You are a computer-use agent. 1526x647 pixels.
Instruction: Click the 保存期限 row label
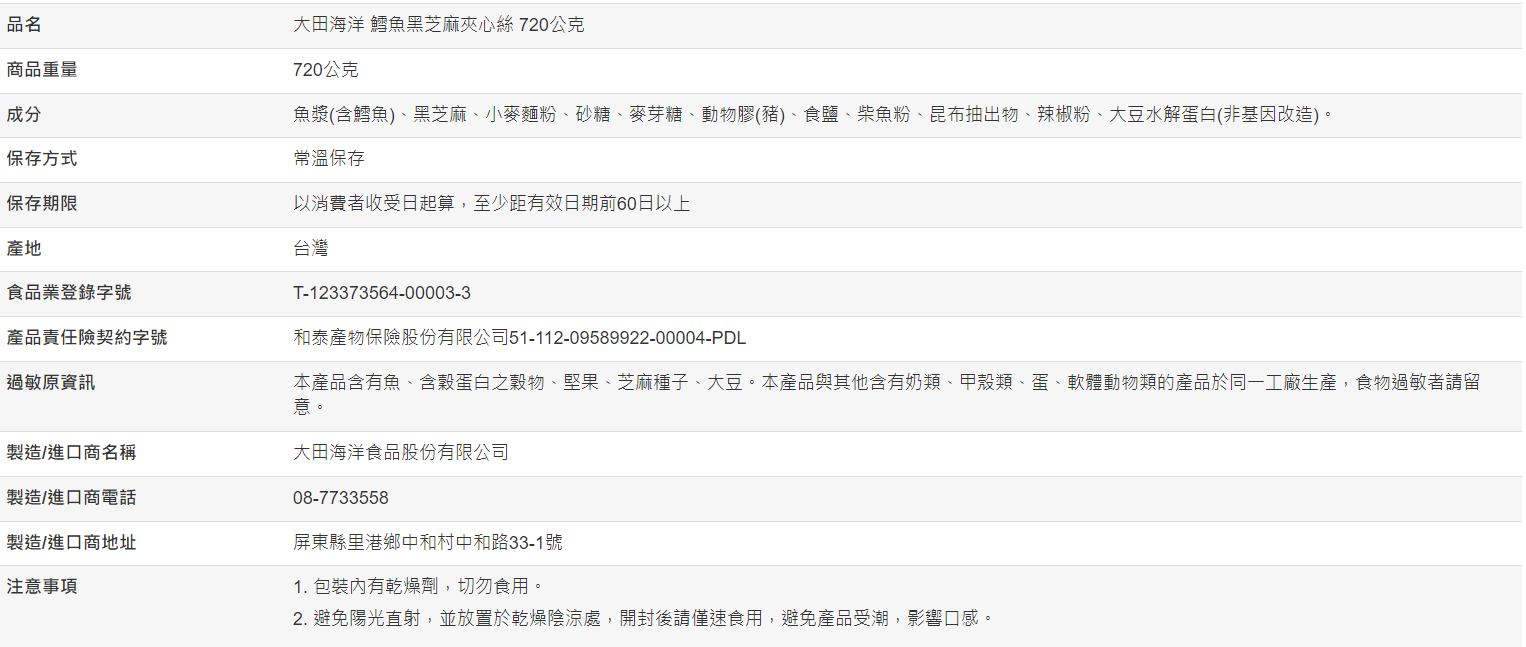(x=42, y=204)
